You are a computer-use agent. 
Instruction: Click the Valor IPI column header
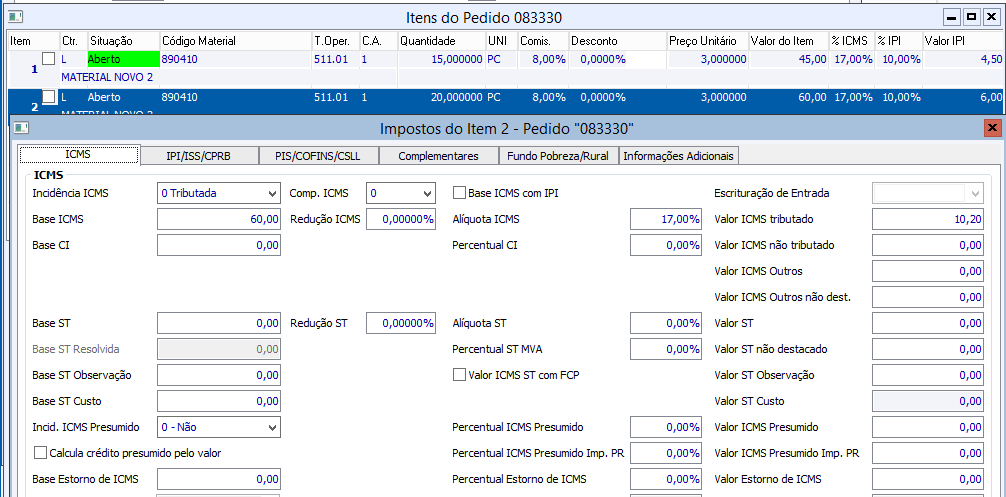point(963,41)
